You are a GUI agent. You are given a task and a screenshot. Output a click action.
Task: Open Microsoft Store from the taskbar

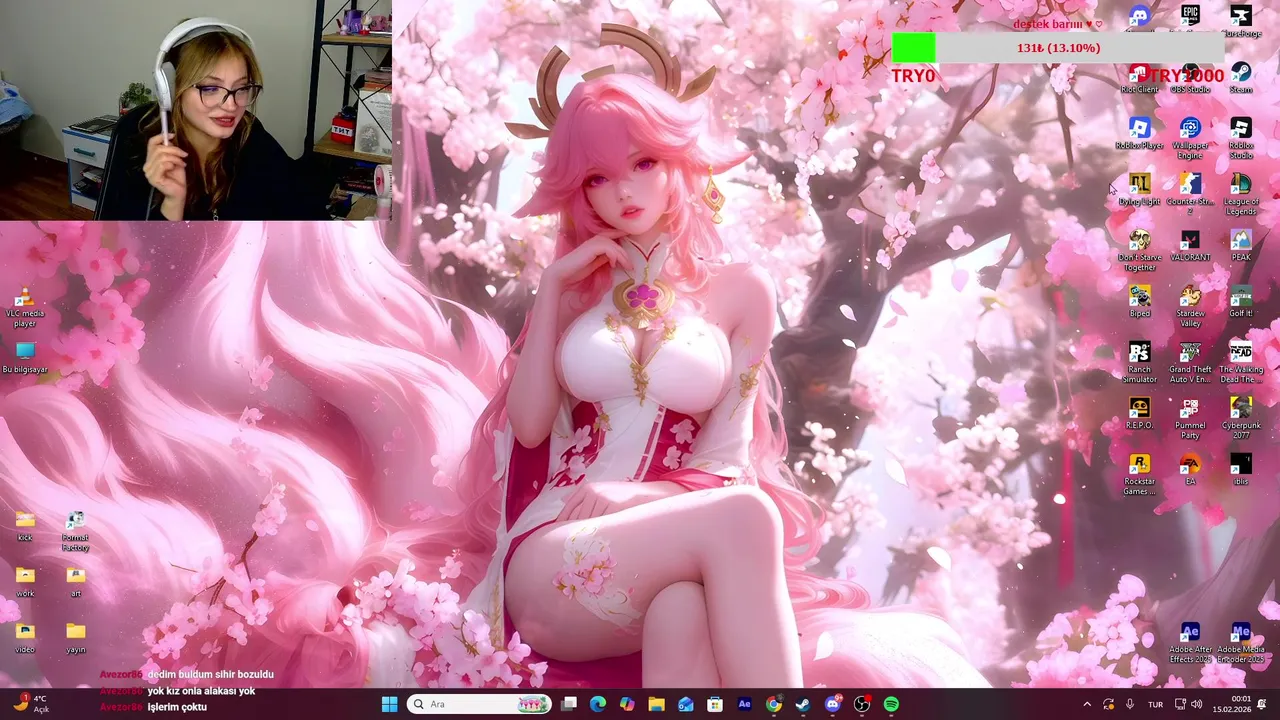(715, 704)
